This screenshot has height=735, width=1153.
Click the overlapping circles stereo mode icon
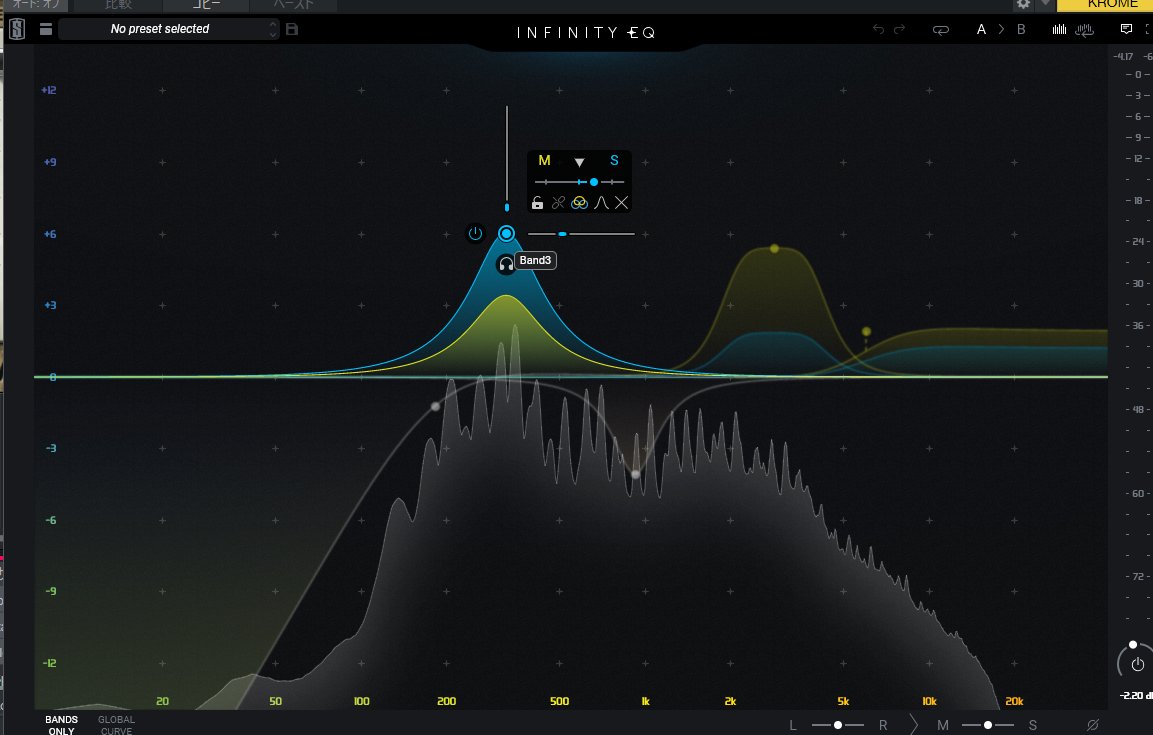tap(579, 203)
